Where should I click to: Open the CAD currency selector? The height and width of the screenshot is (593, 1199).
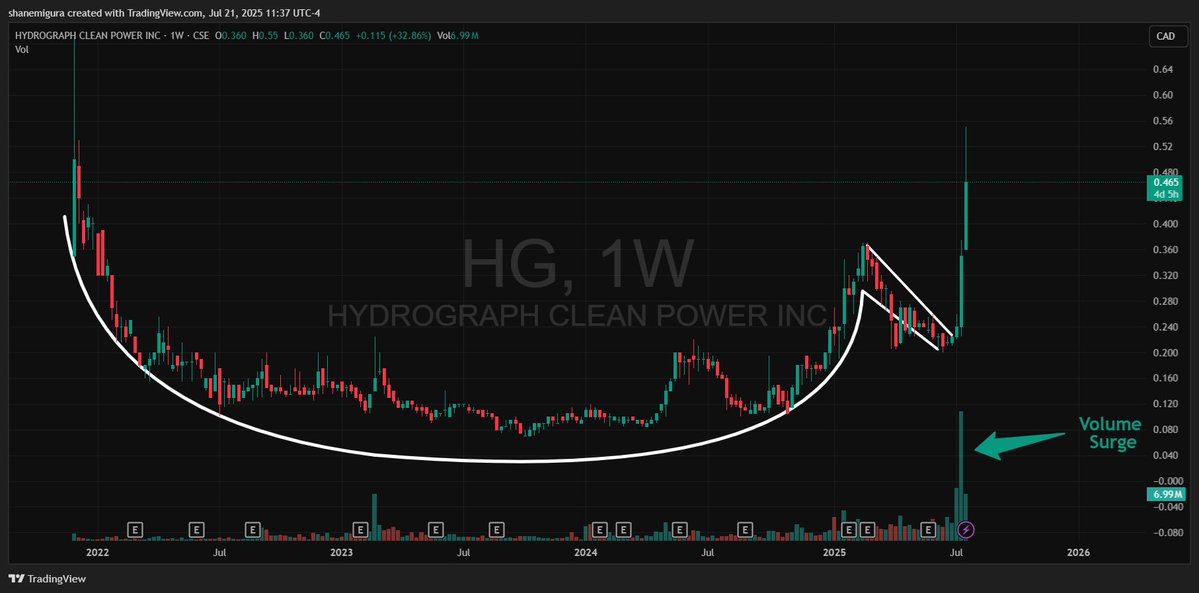click(x=1167, y=36)
